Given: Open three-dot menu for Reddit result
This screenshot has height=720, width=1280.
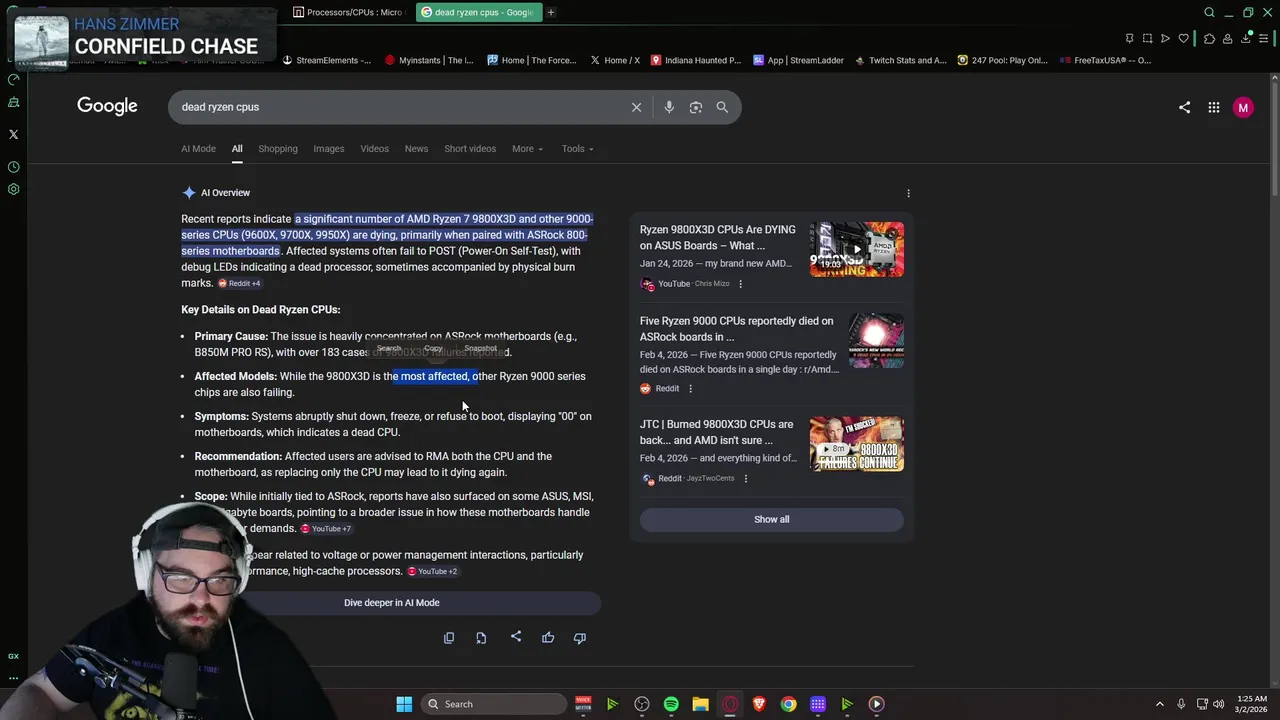Looking at the screenshot, I should (690, 389).
